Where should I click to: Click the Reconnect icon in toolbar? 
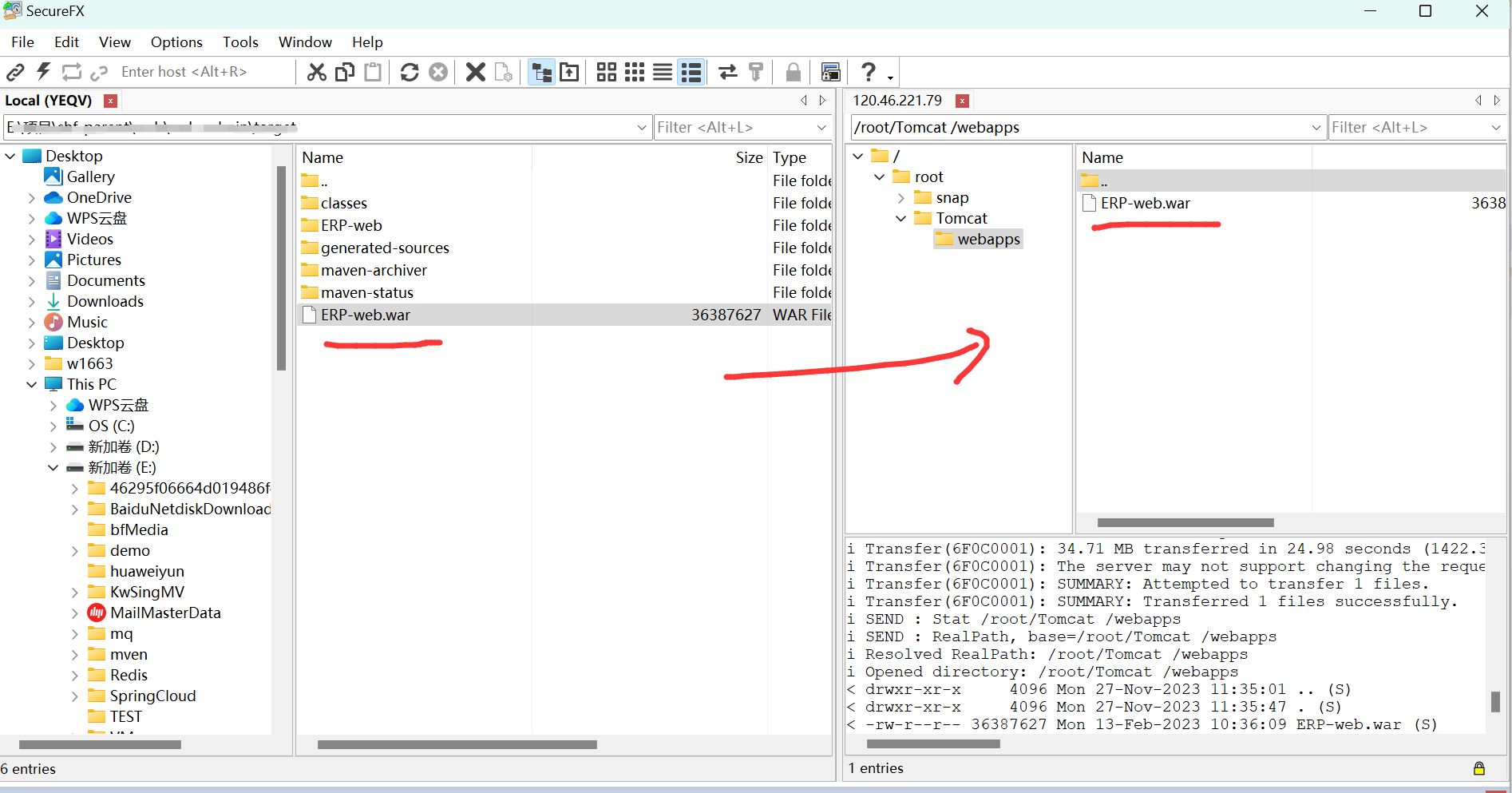click(x=72, y=72)
